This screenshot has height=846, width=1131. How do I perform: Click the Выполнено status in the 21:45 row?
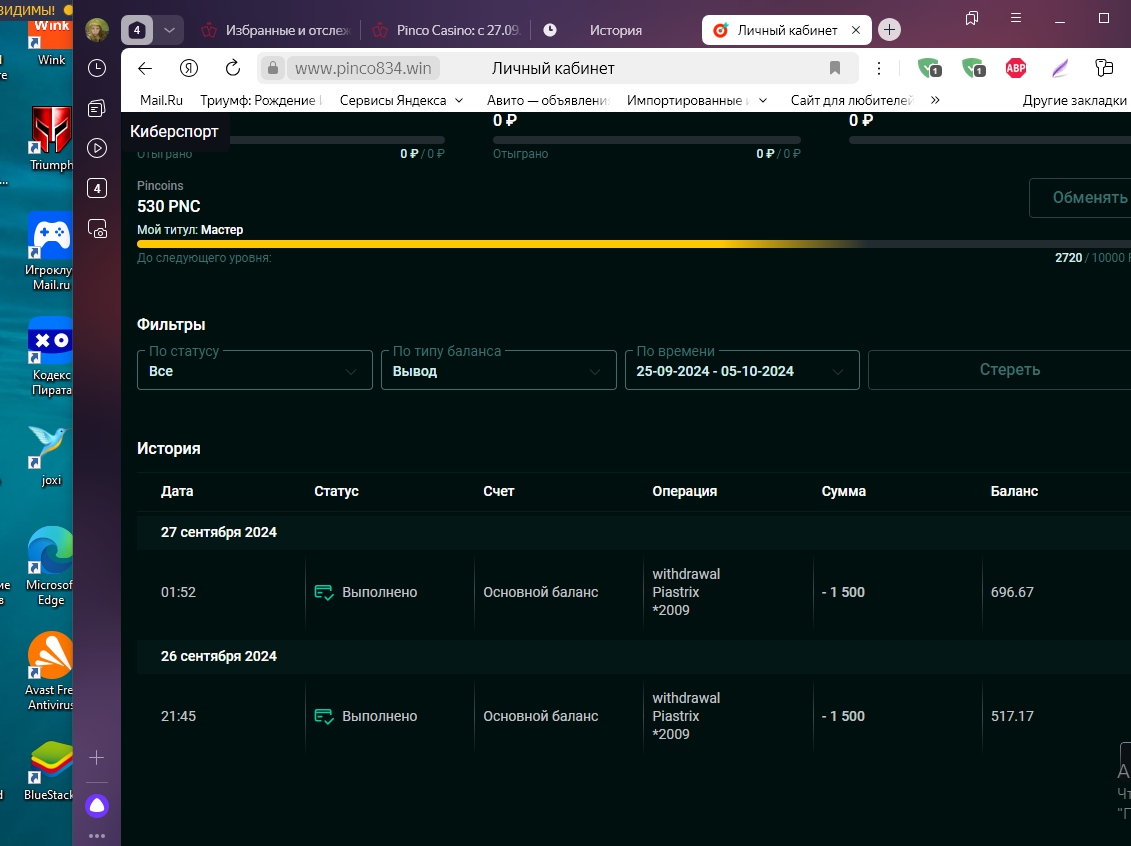pos(366,716)
